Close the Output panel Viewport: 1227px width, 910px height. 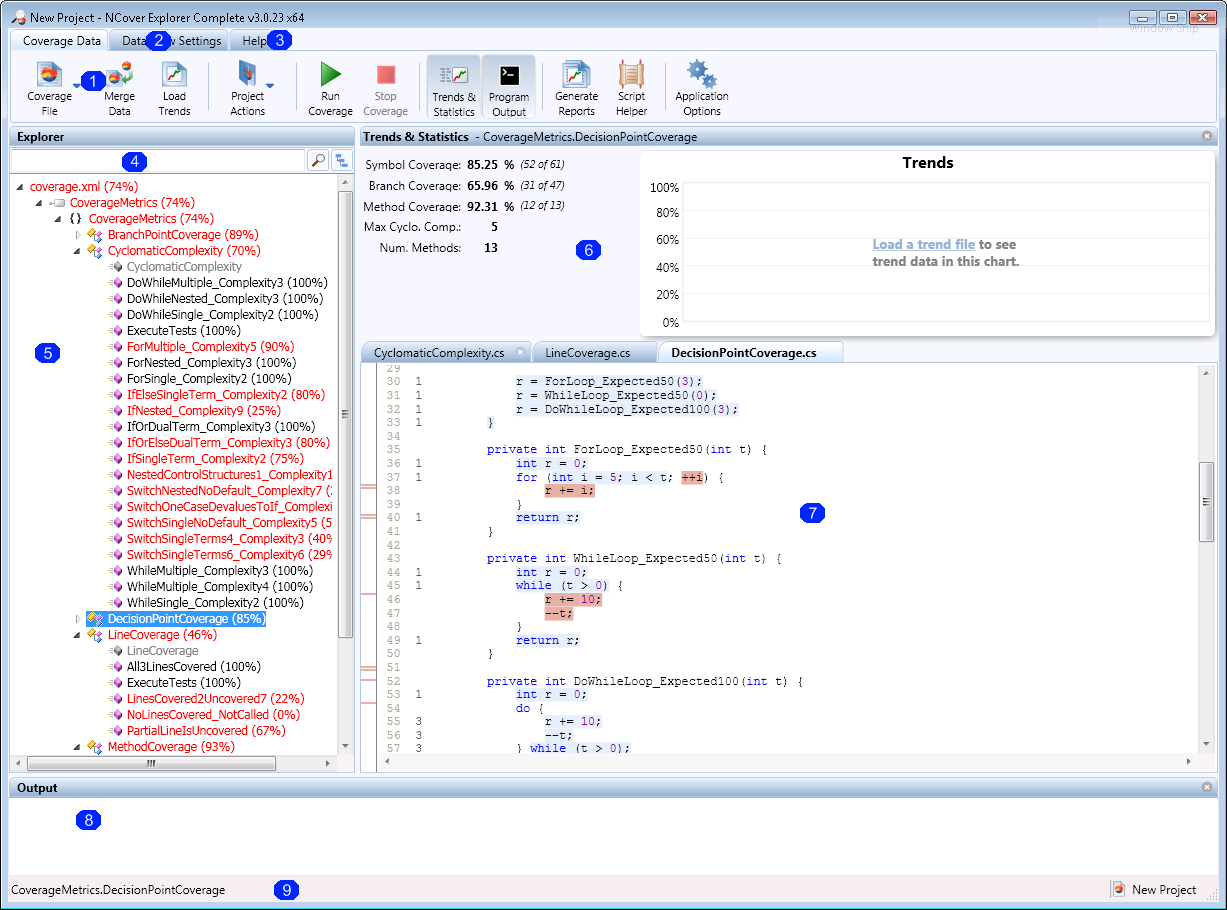1206,788
